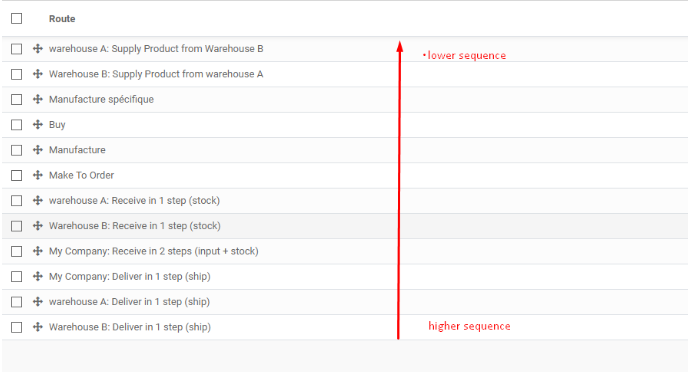This screenshot has width=695, height=381.
Task: Check the box for the Buy route
Action: pos(16,125)
